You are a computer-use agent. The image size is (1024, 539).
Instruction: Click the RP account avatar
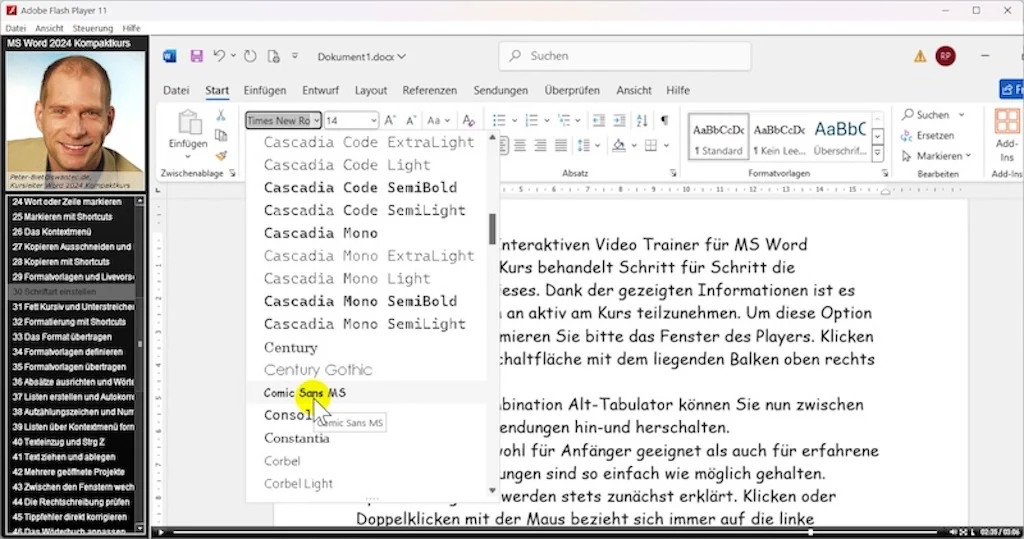tap(945, 56)
